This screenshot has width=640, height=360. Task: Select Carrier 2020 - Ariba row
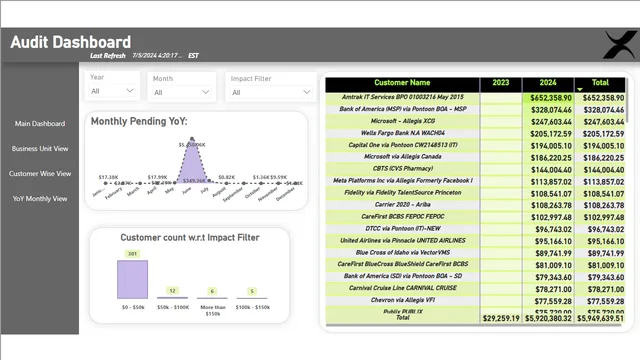coord(475,205)
